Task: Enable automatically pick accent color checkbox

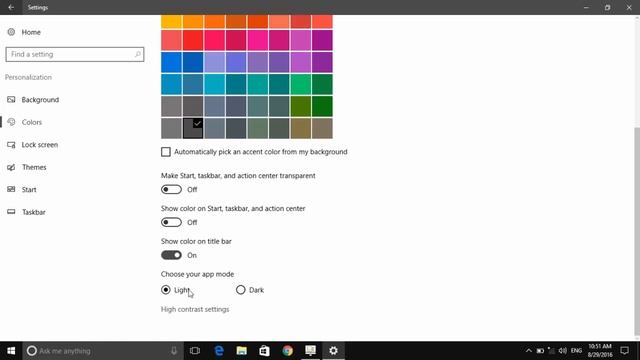Action: pos(166,152)
